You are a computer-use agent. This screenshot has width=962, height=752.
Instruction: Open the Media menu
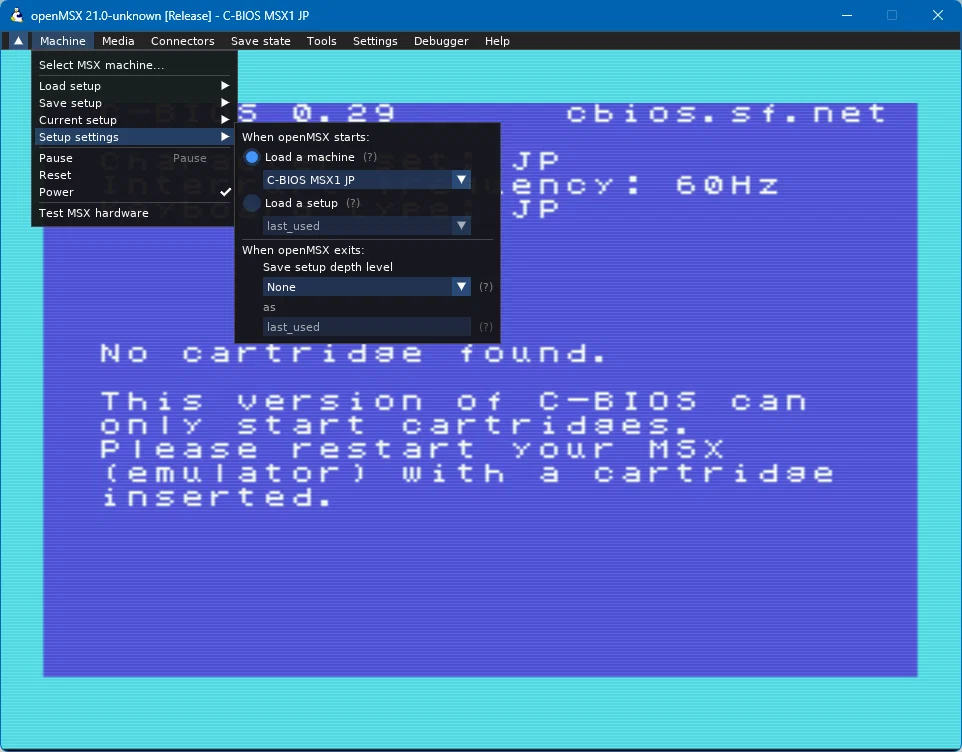point(118,40)
